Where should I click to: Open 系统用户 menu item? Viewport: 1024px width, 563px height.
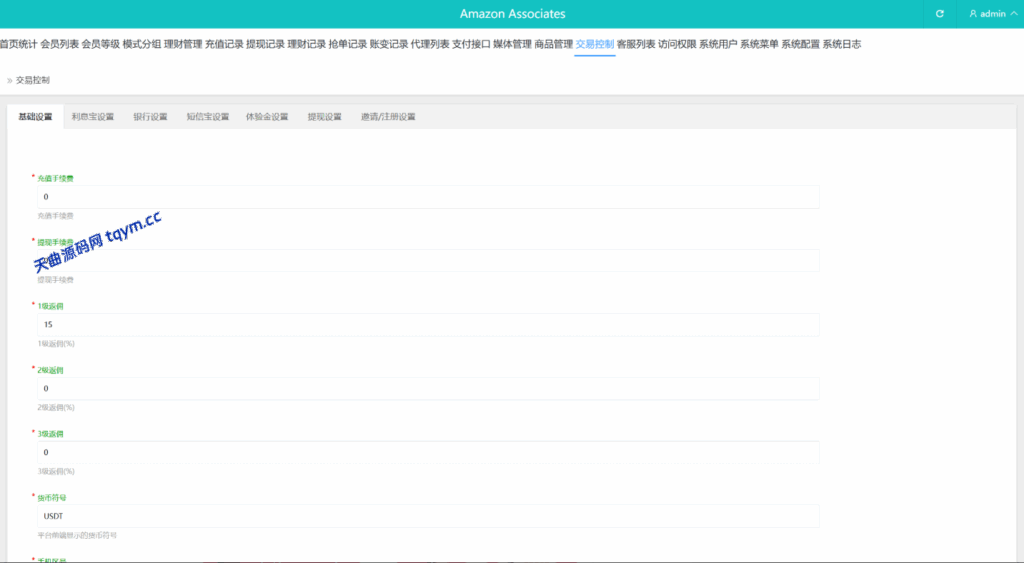click(718, 44)
